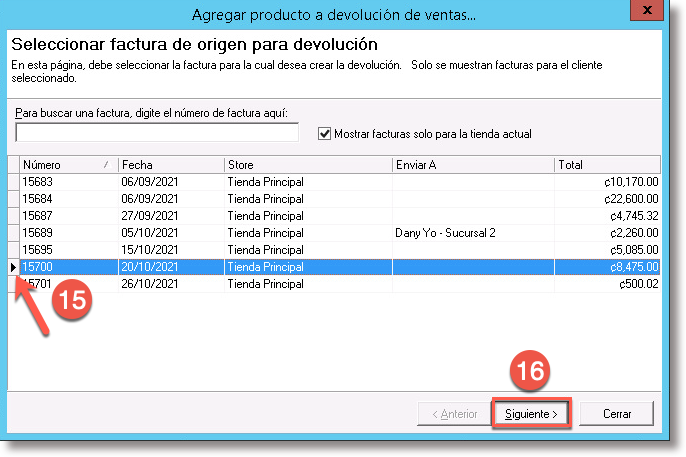
Task: Click the Store column header
Action: [x=308, y=165]
